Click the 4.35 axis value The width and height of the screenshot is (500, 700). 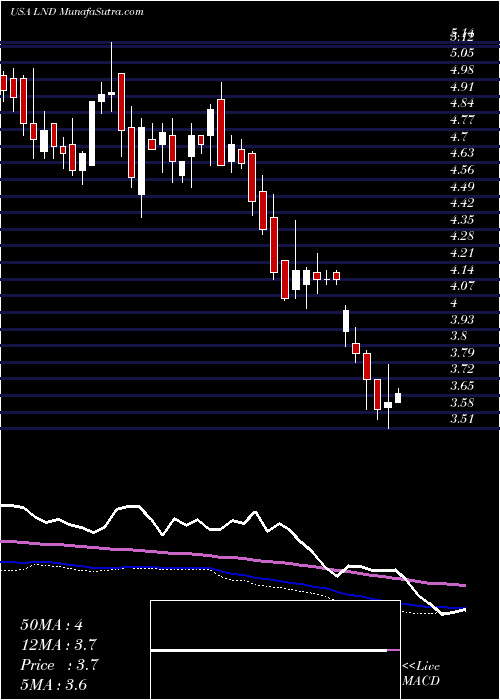pyautogui.click(x=462, y=220)
